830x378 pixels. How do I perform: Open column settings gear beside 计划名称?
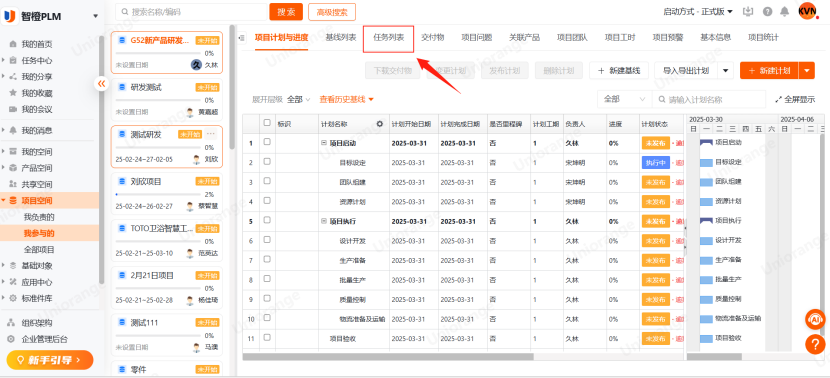tap(380, 124)
